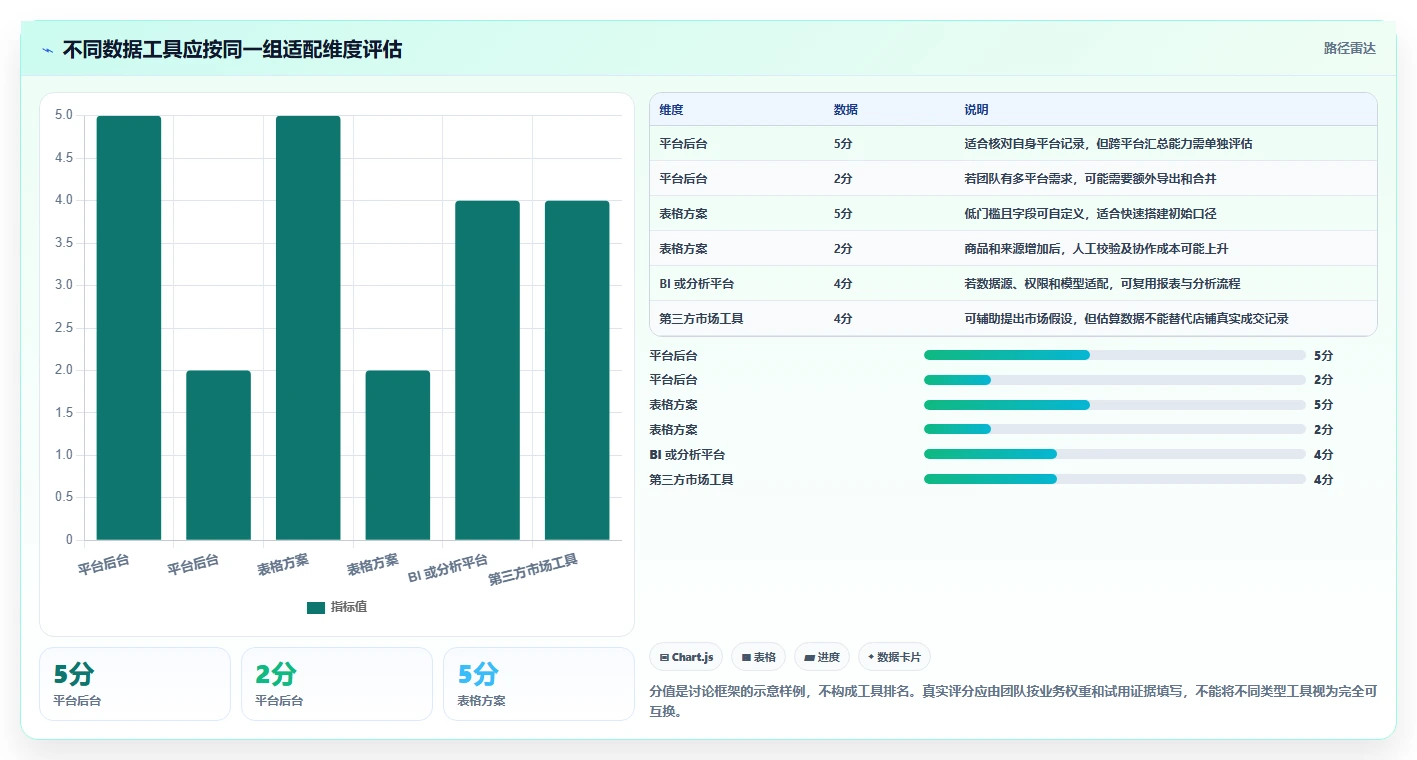Viewport: 1417px width, 760px height.
Task: Click the 平台后台 progress bar labeled 2分
Action: (x=1115, y=380)
